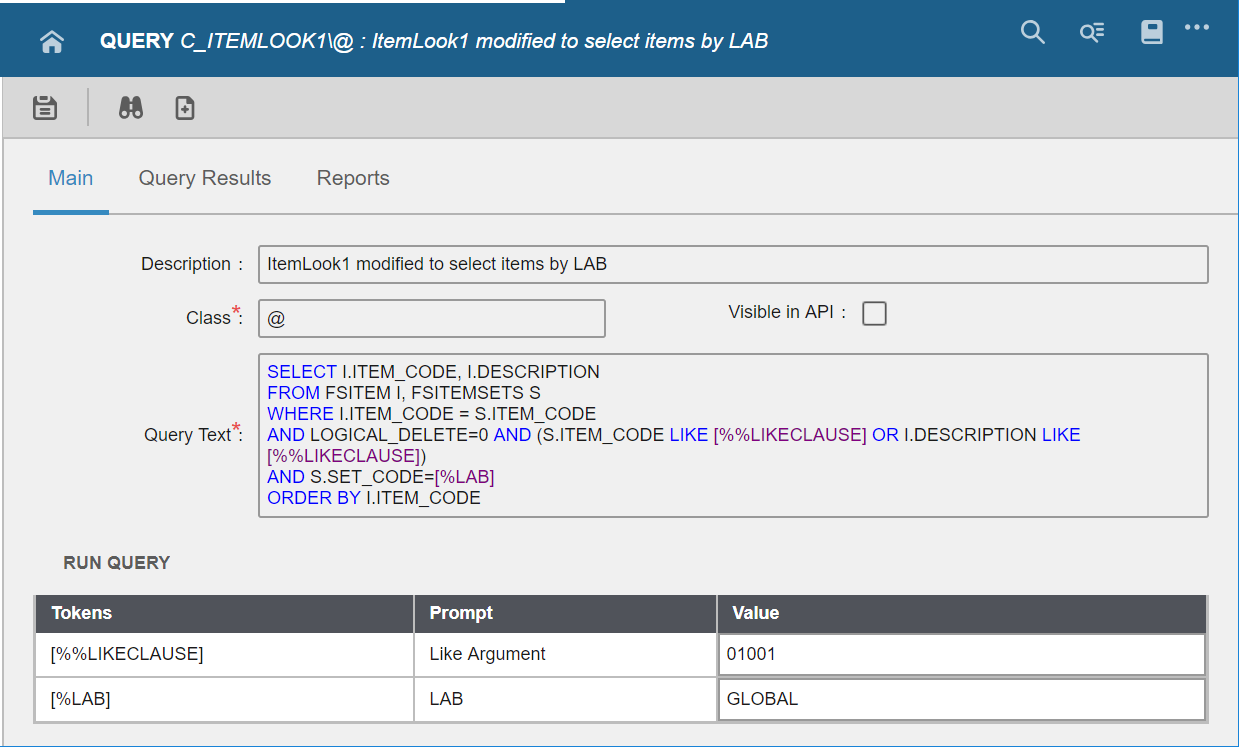
Task: Click the binoculars find icon
Action: click(131, 108)
